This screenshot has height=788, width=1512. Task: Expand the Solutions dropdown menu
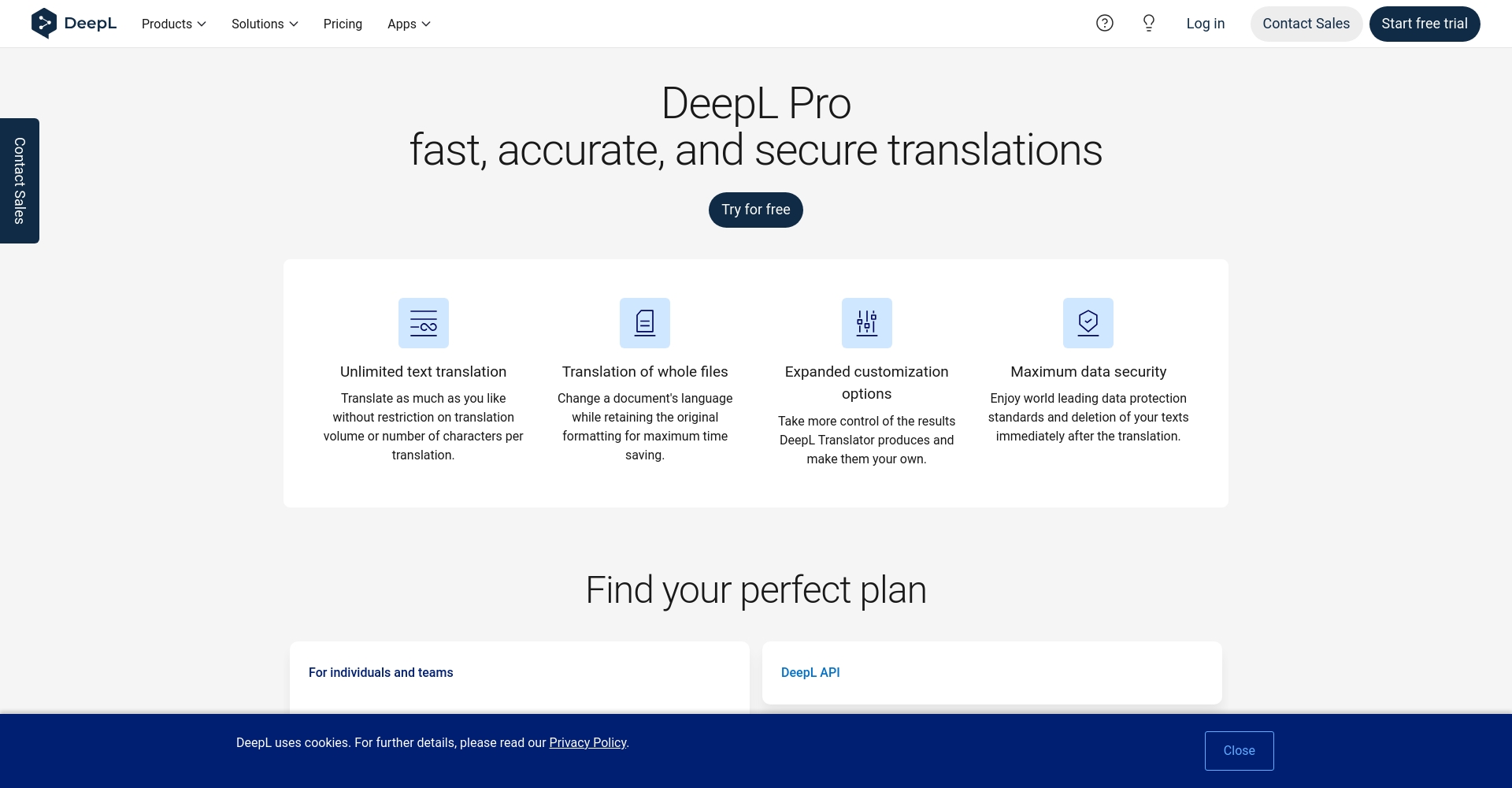[x=265, y=24]
